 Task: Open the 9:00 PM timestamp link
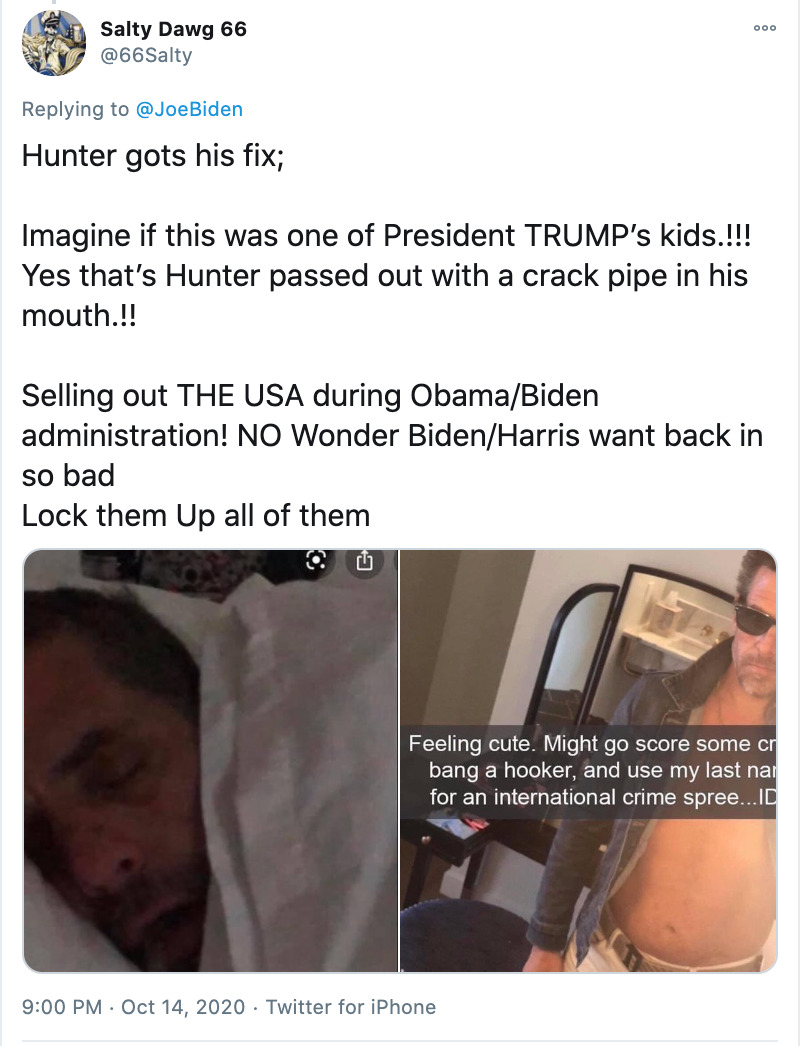pyautogui.click(x=62, y=1007)
